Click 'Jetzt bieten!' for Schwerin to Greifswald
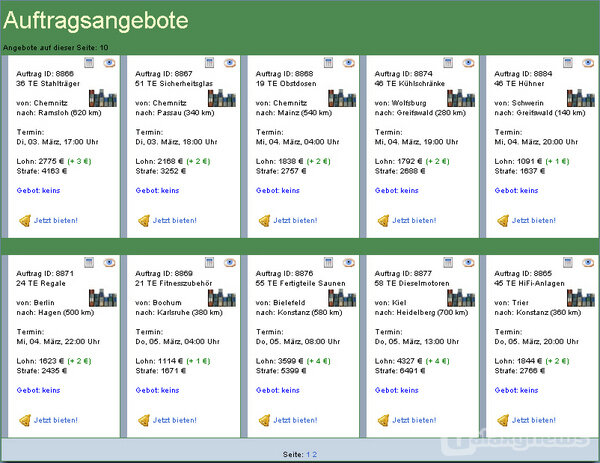The height and width of the screenshot is (463, 600). (534, 220)
